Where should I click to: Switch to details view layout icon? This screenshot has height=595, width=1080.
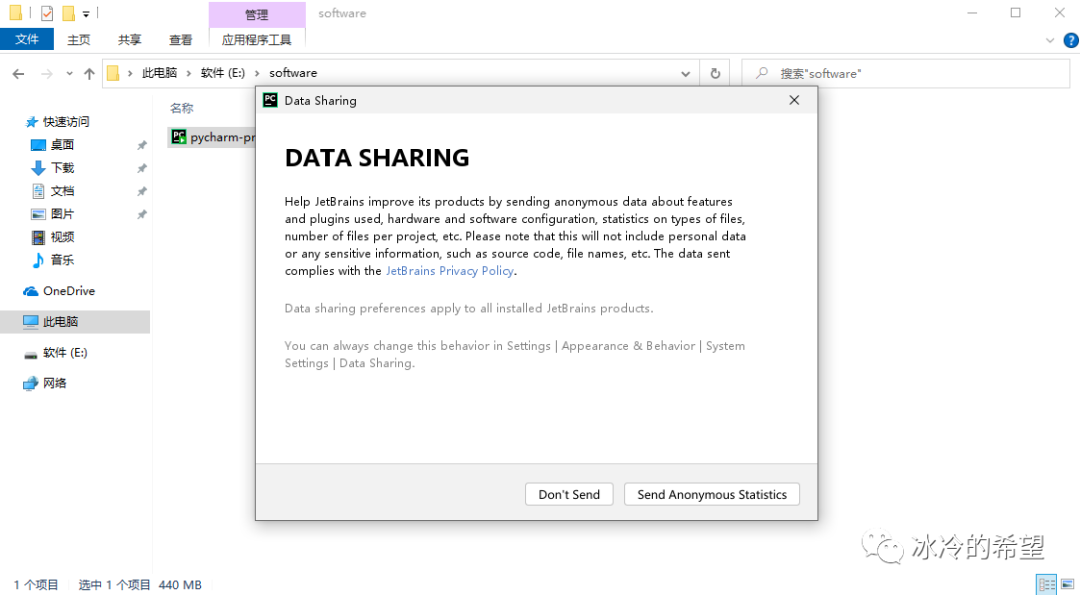click(1046, 585)
